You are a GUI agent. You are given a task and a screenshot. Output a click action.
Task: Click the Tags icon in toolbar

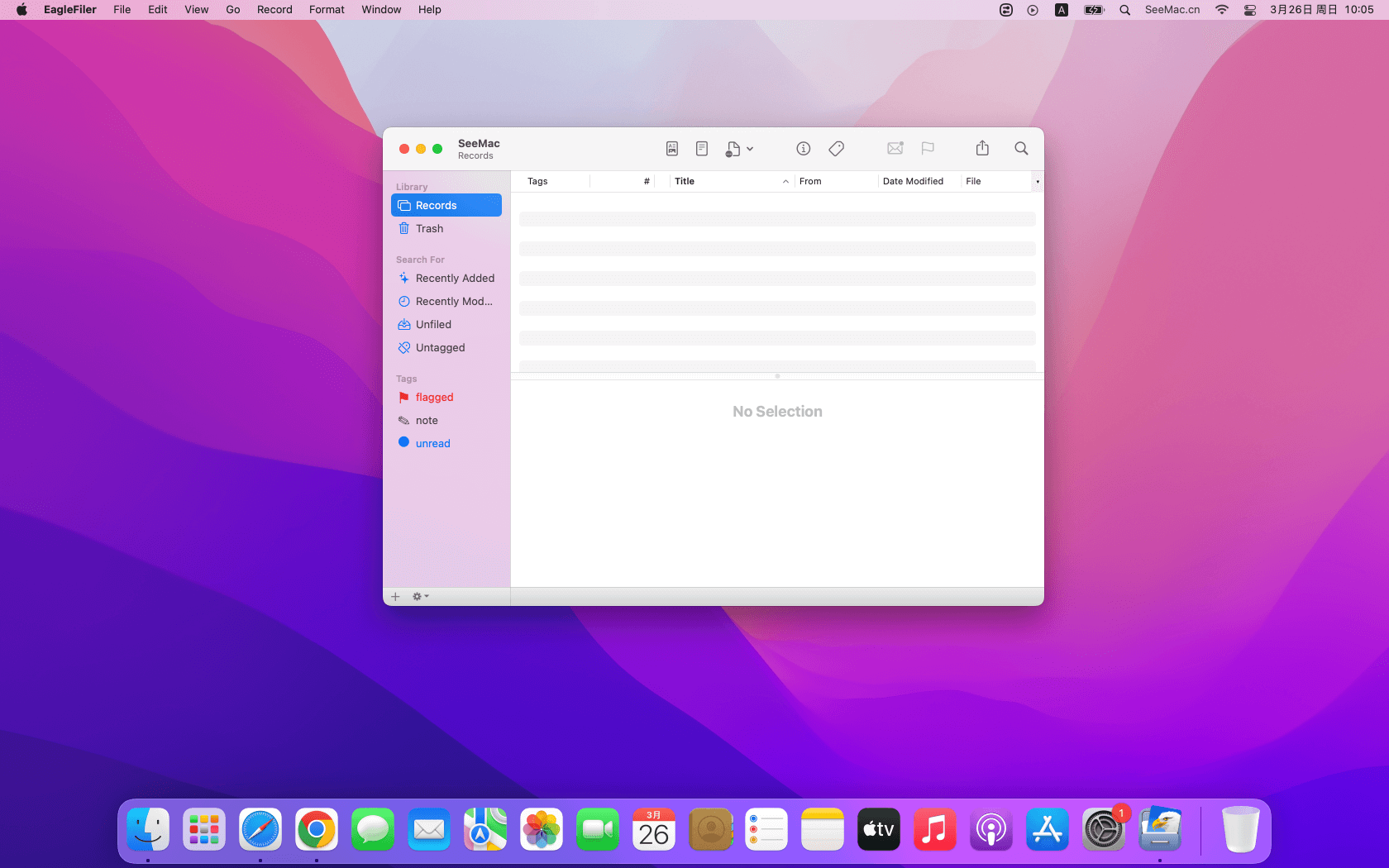(x=836, y=149)
